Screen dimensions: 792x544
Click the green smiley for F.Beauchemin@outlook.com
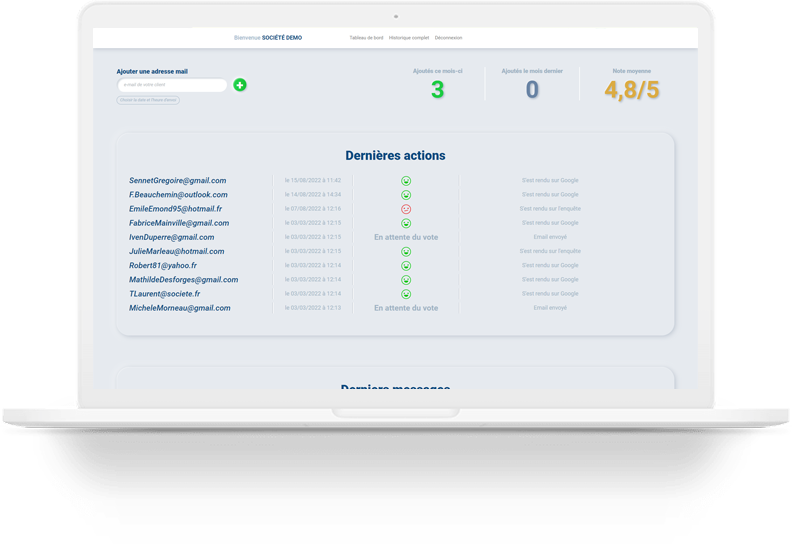(x=406, y=195)
